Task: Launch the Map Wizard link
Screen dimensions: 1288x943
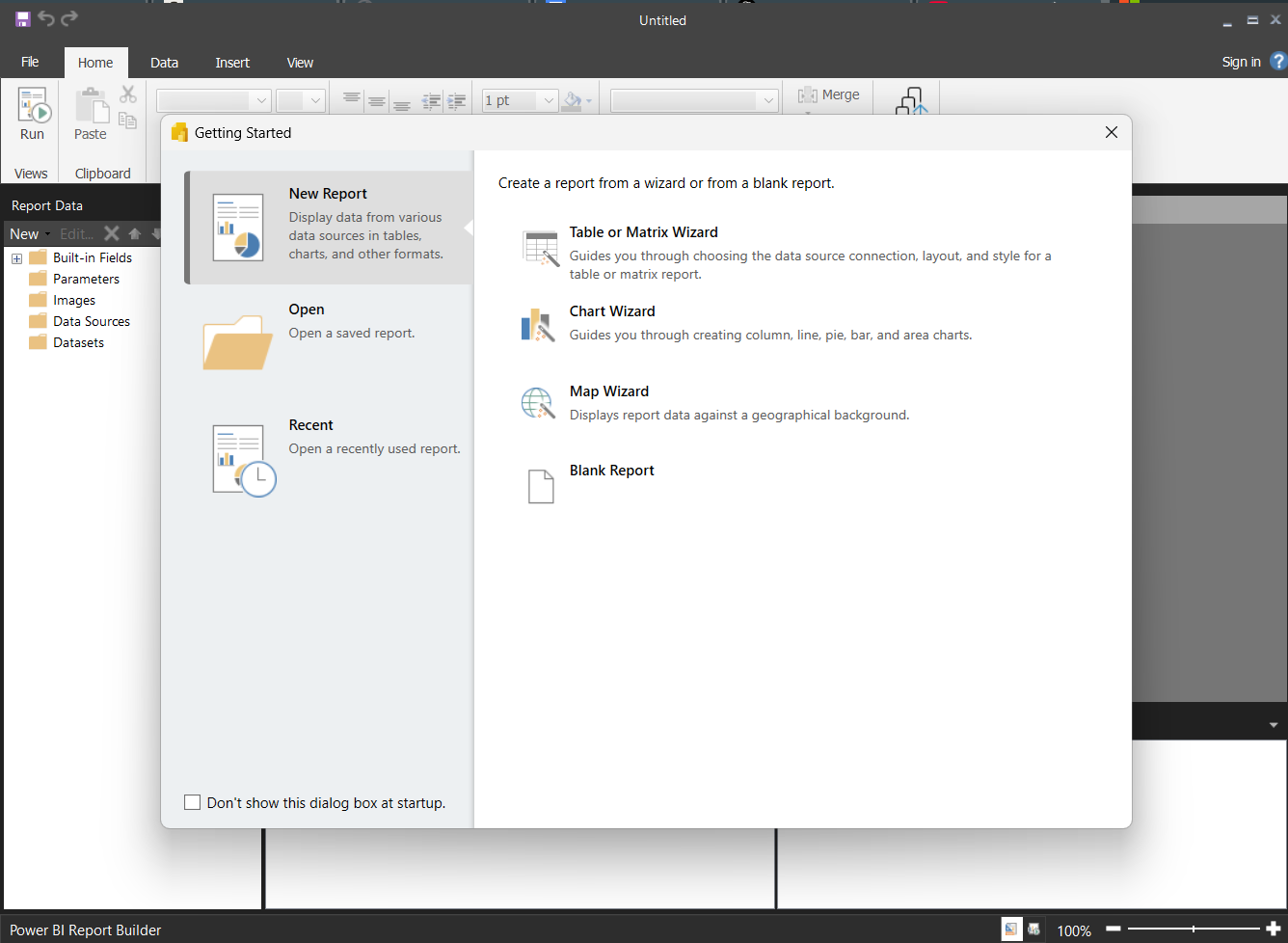Action: pos(609,391)
